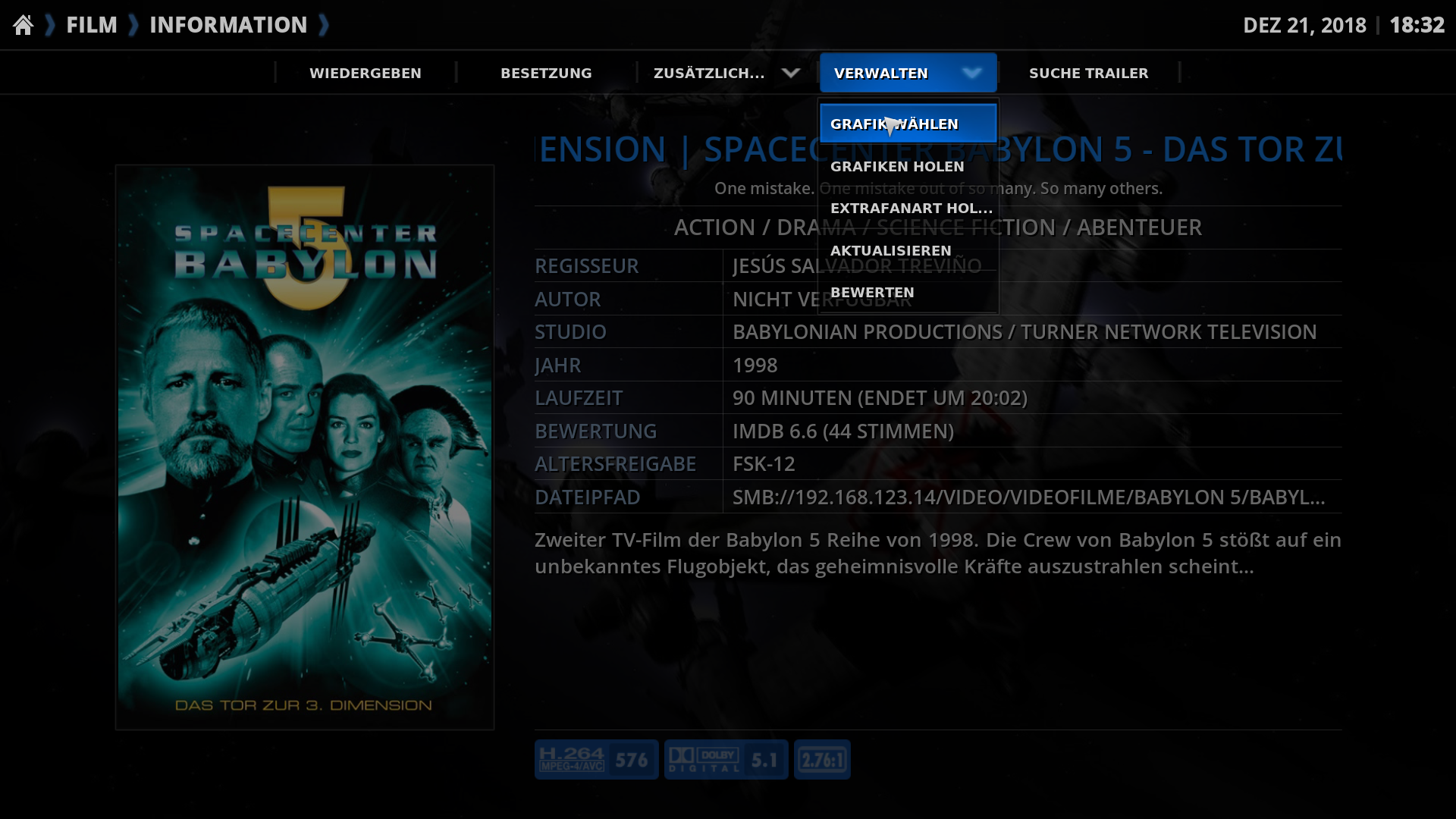Click the REGISSEUR label

point(586,265)
